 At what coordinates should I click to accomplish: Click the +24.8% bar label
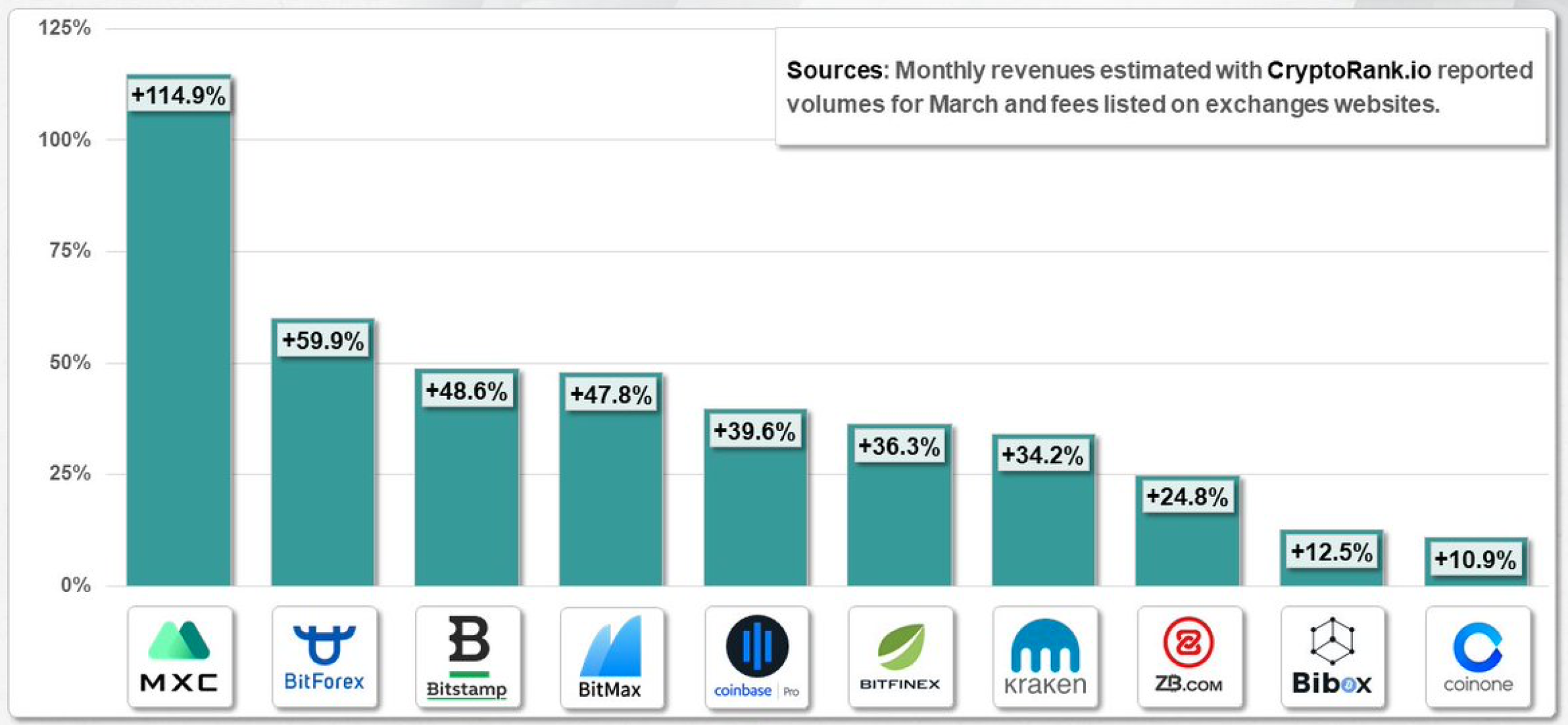(1187, 497)
